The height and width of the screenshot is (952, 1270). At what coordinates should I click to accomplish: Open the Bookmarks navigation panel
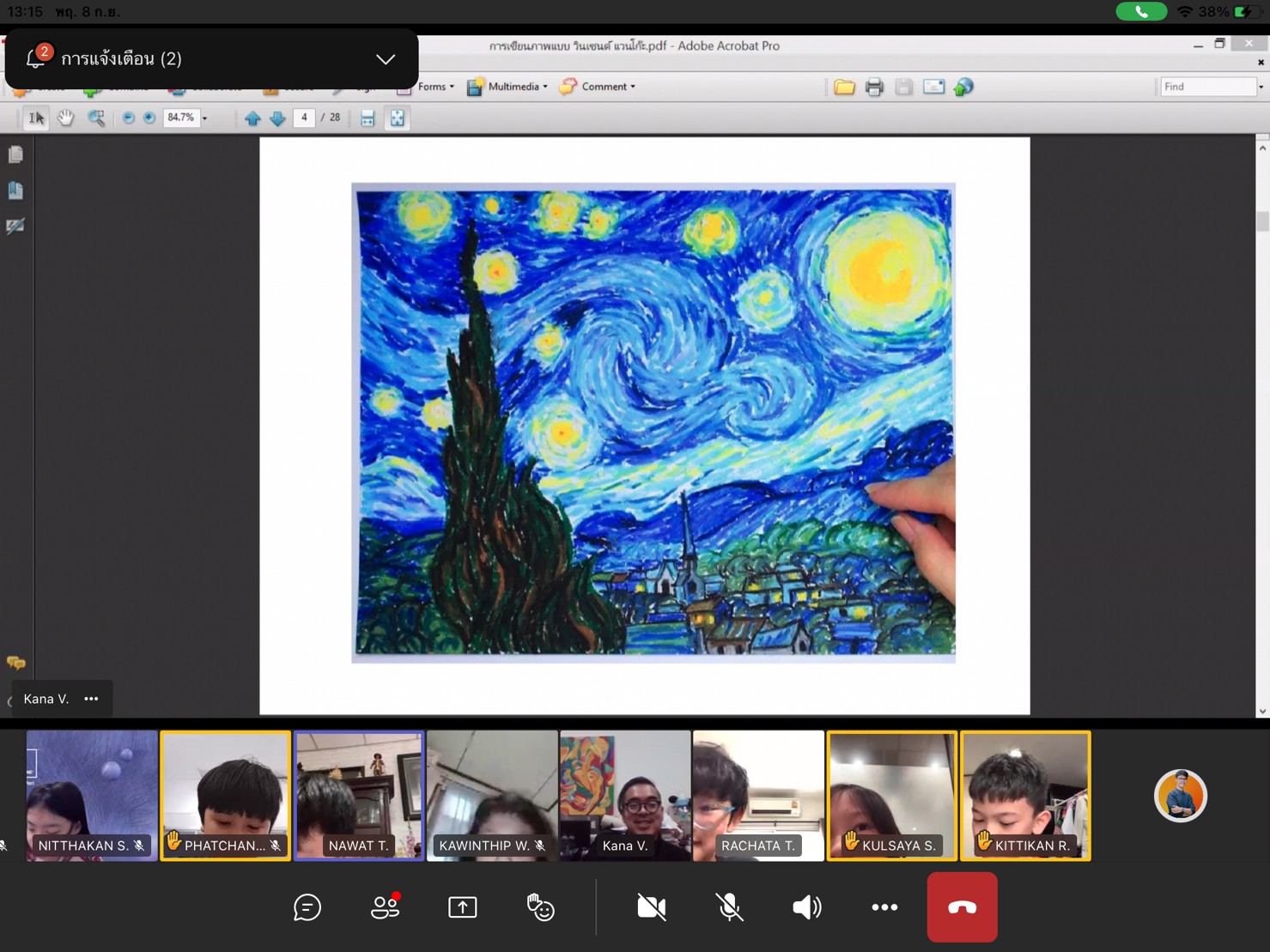click(15, 190)
